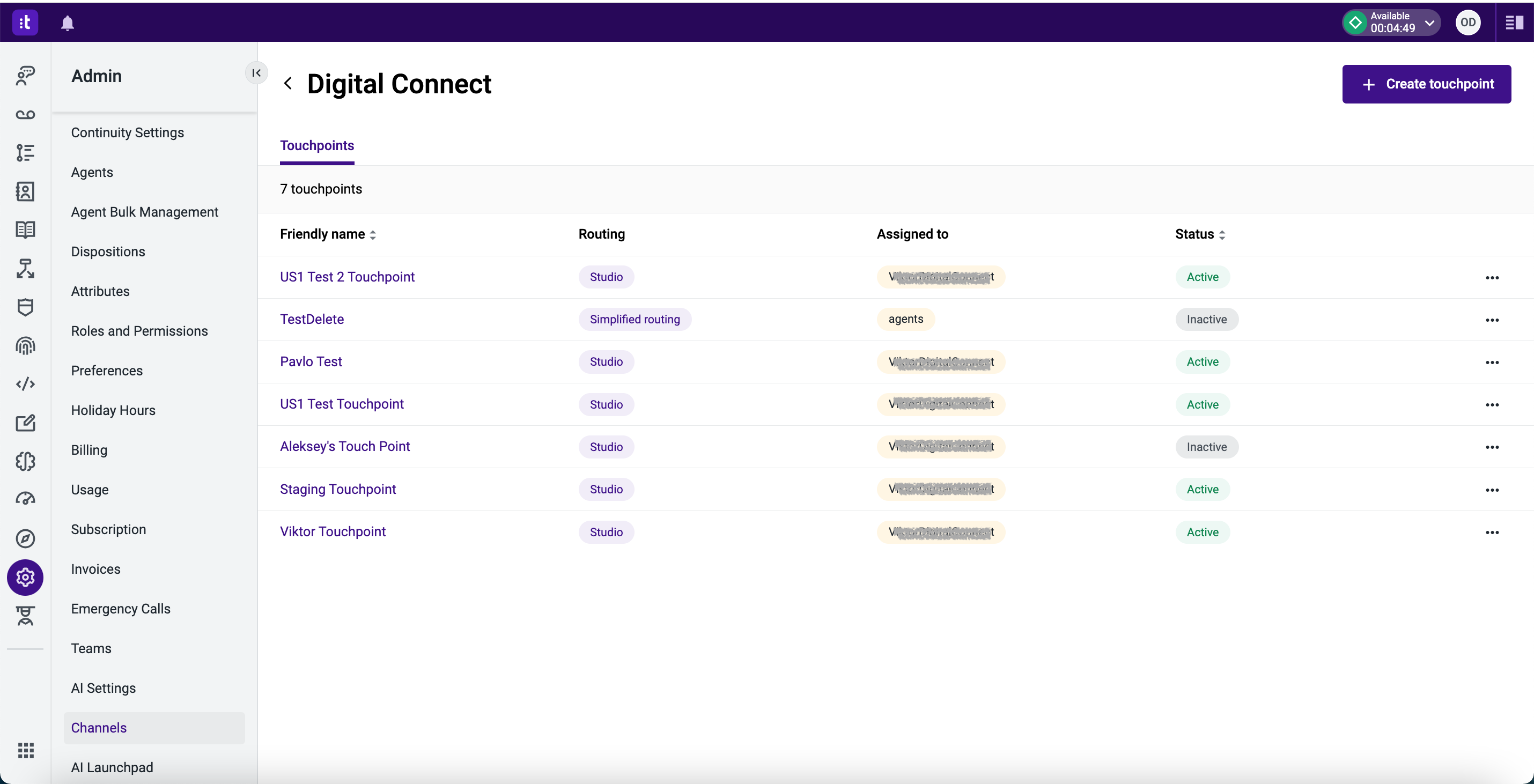The height and width of the screenshot is (784, 1534).
Task: Open the OD user profile avatar
Action: (1468, 23)
